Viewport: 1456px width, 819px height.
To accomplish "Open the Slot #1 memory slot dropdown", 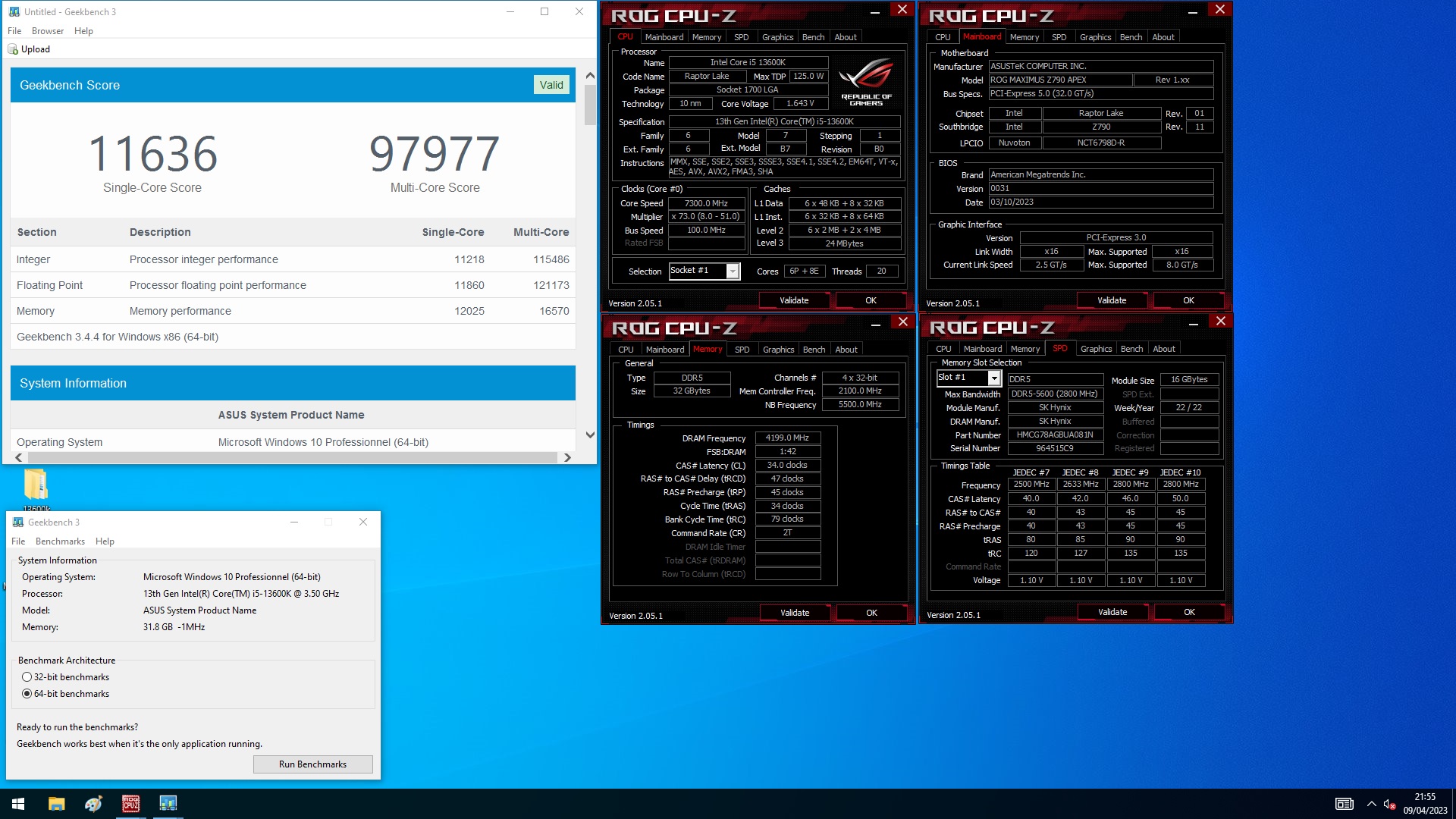I will 993,378.
